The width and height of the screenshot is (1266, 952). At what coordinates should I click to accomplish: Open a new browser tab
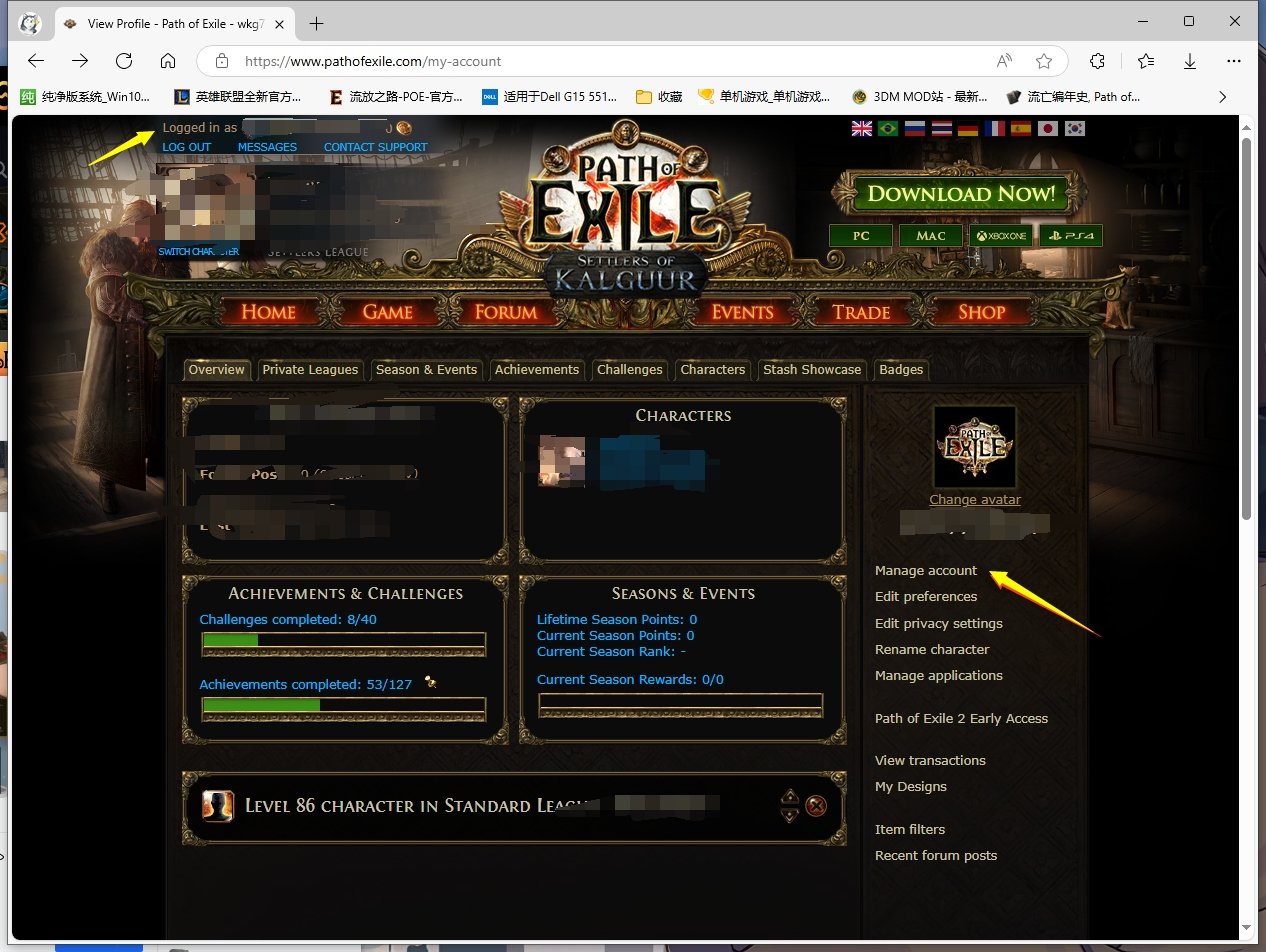317,23
